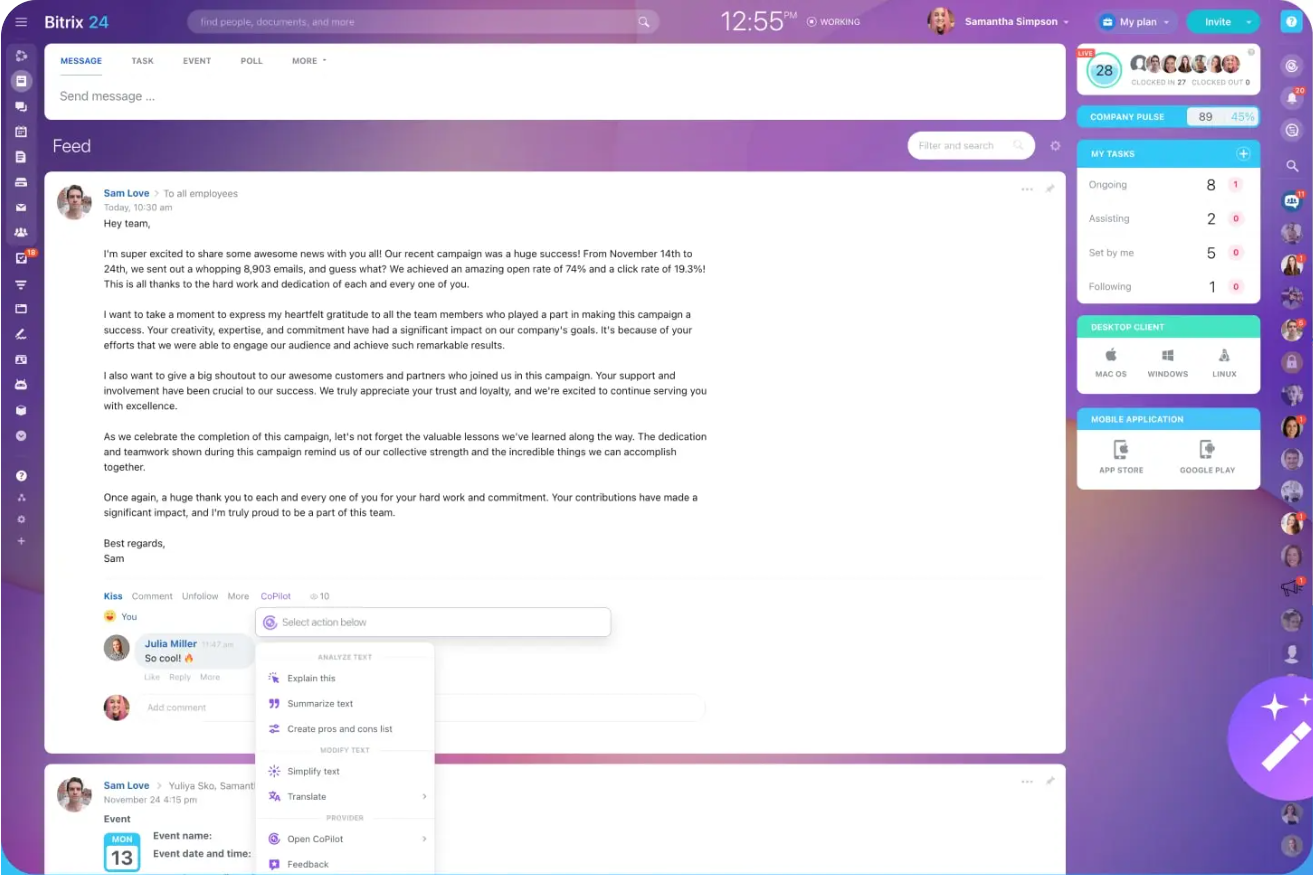Click the Kiss reaction under Sam's post
Image resolution: width=1313 pixels, height=875 pixels.
click(x=113, y=596)
